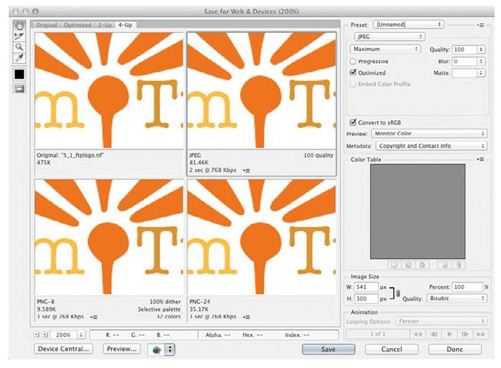Select the JPEG preview pane
The width and height of the screenshot is (501, 368).
pos(262,91)
